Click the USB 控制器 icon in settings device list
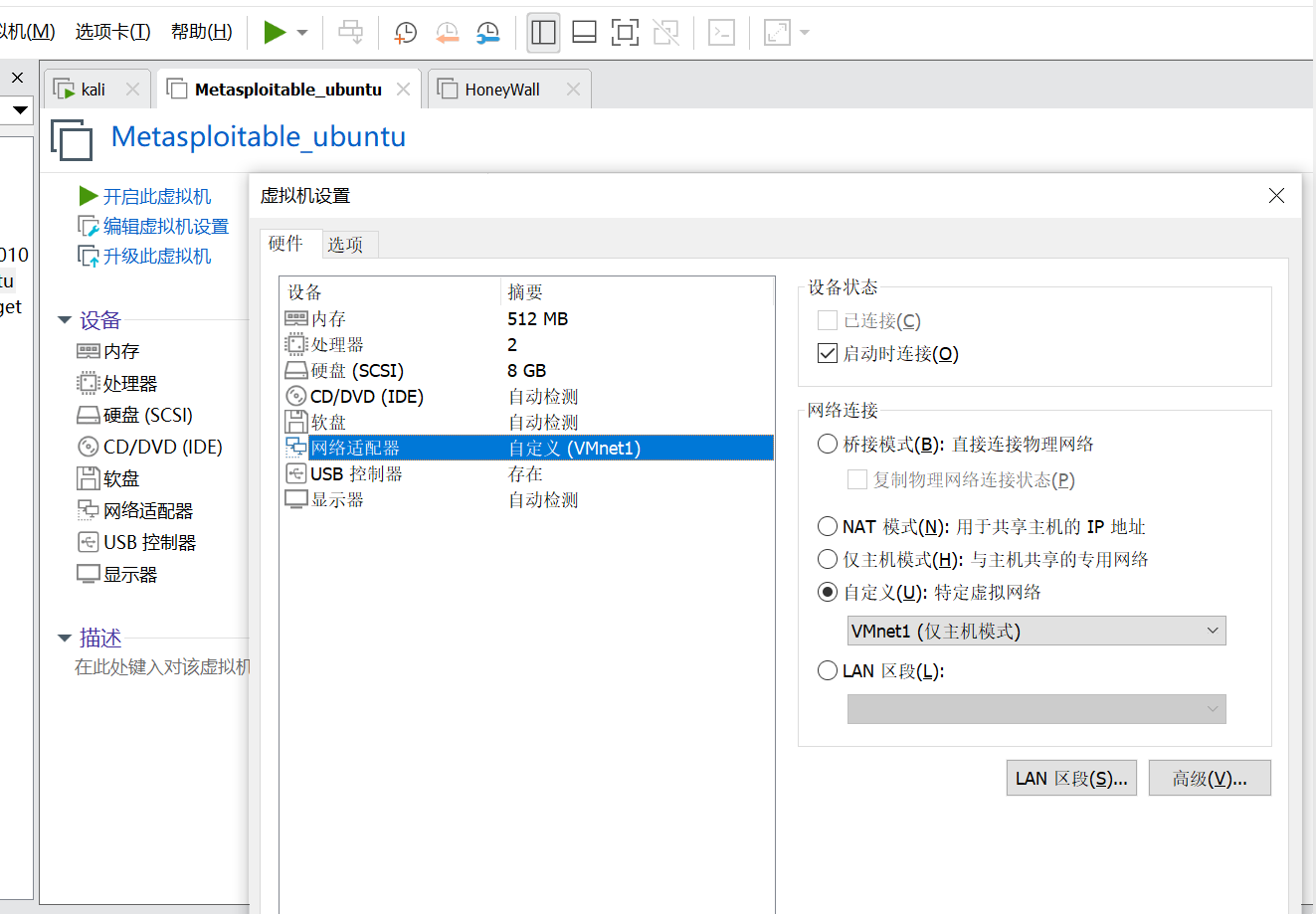This screenshot has width=1316, height=914. pos(296,474)
